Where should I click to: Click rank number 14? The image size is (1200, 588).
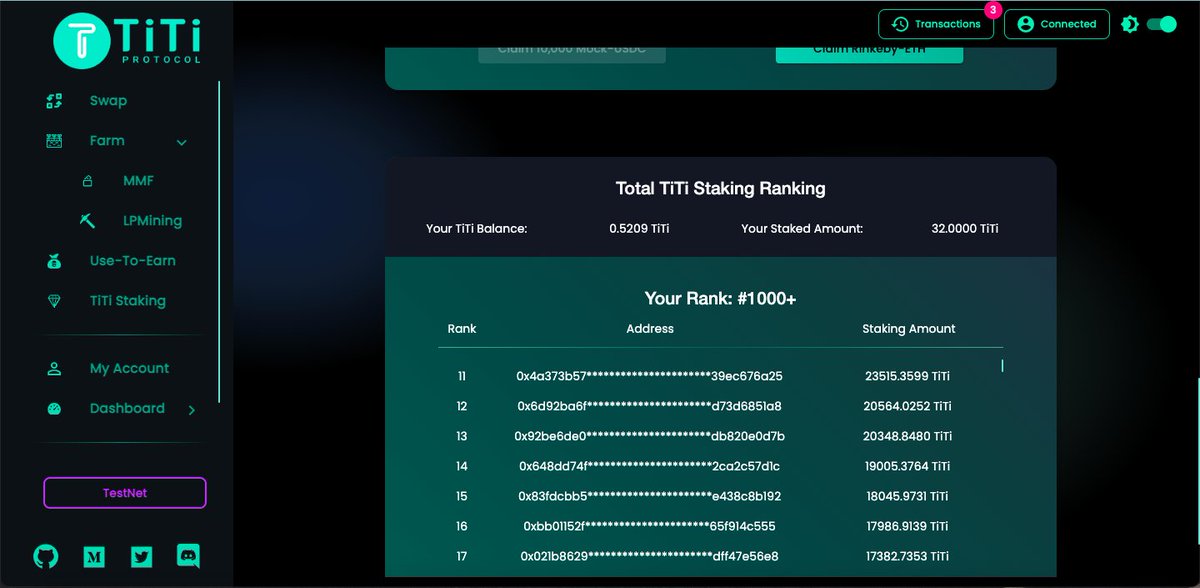(x=462, y=466)
